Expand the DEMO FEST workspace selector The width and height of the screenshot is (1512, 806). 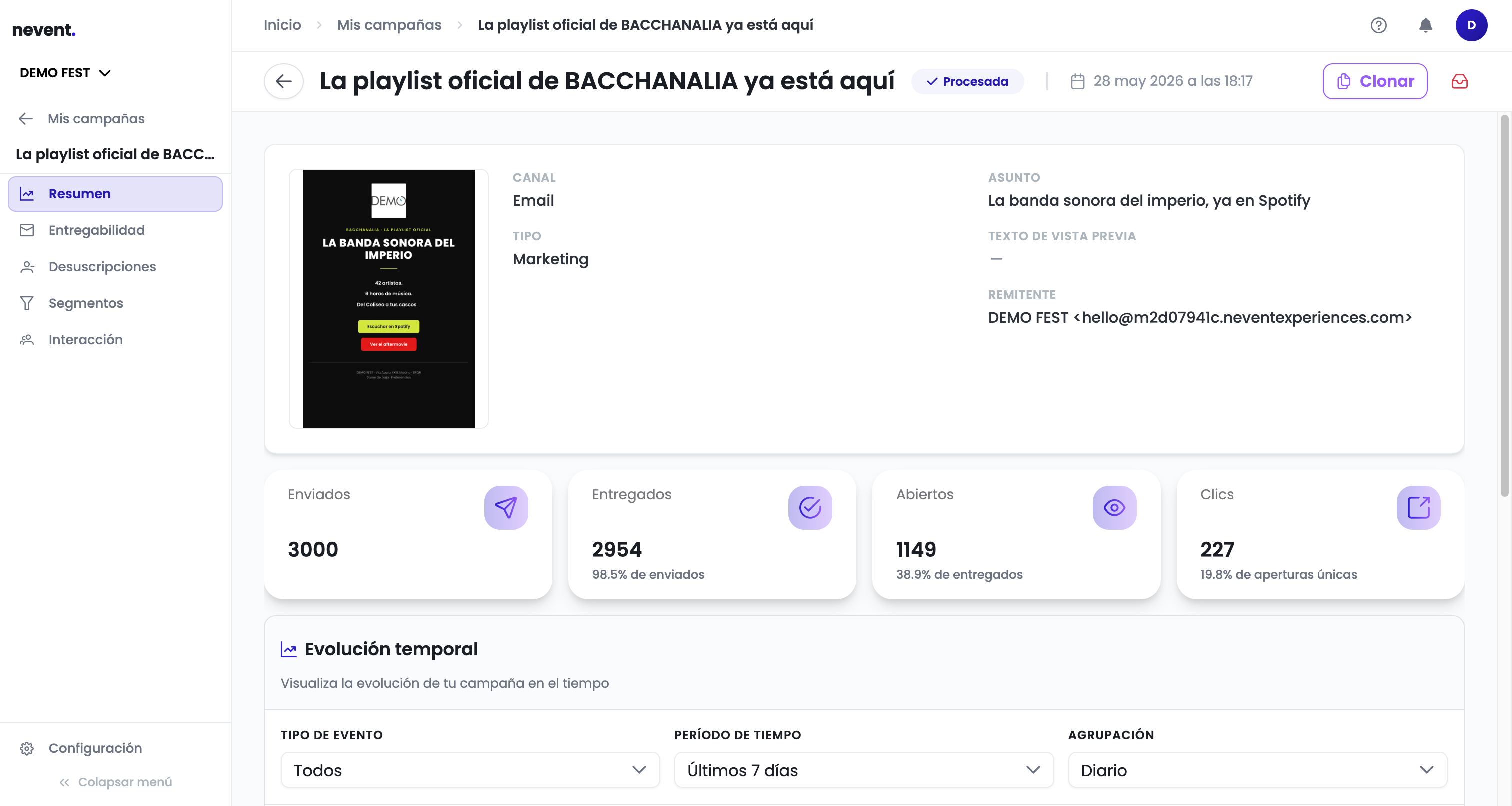coord(65,73)
